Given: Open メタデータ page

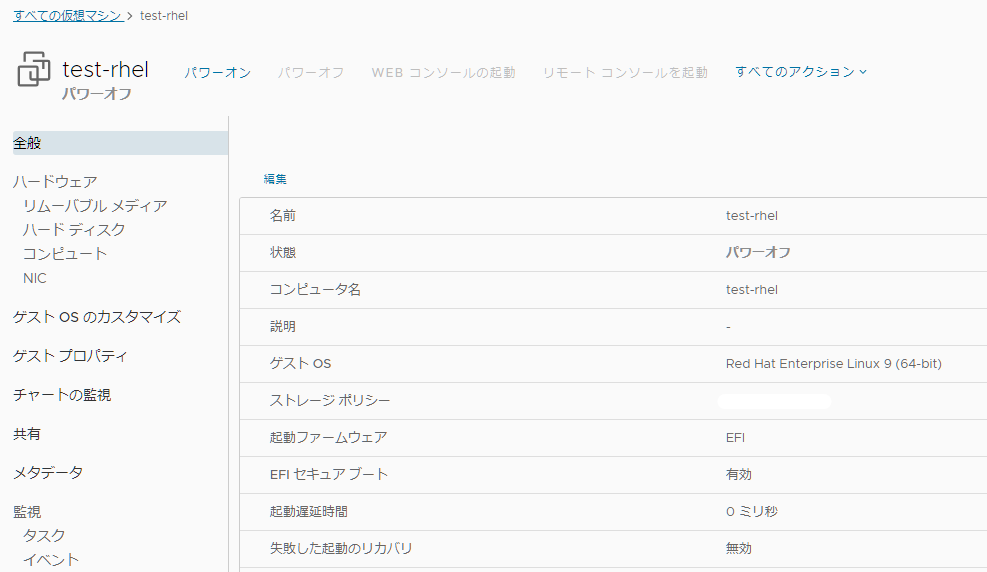Looking at the screenshot, I should [48, 473].
